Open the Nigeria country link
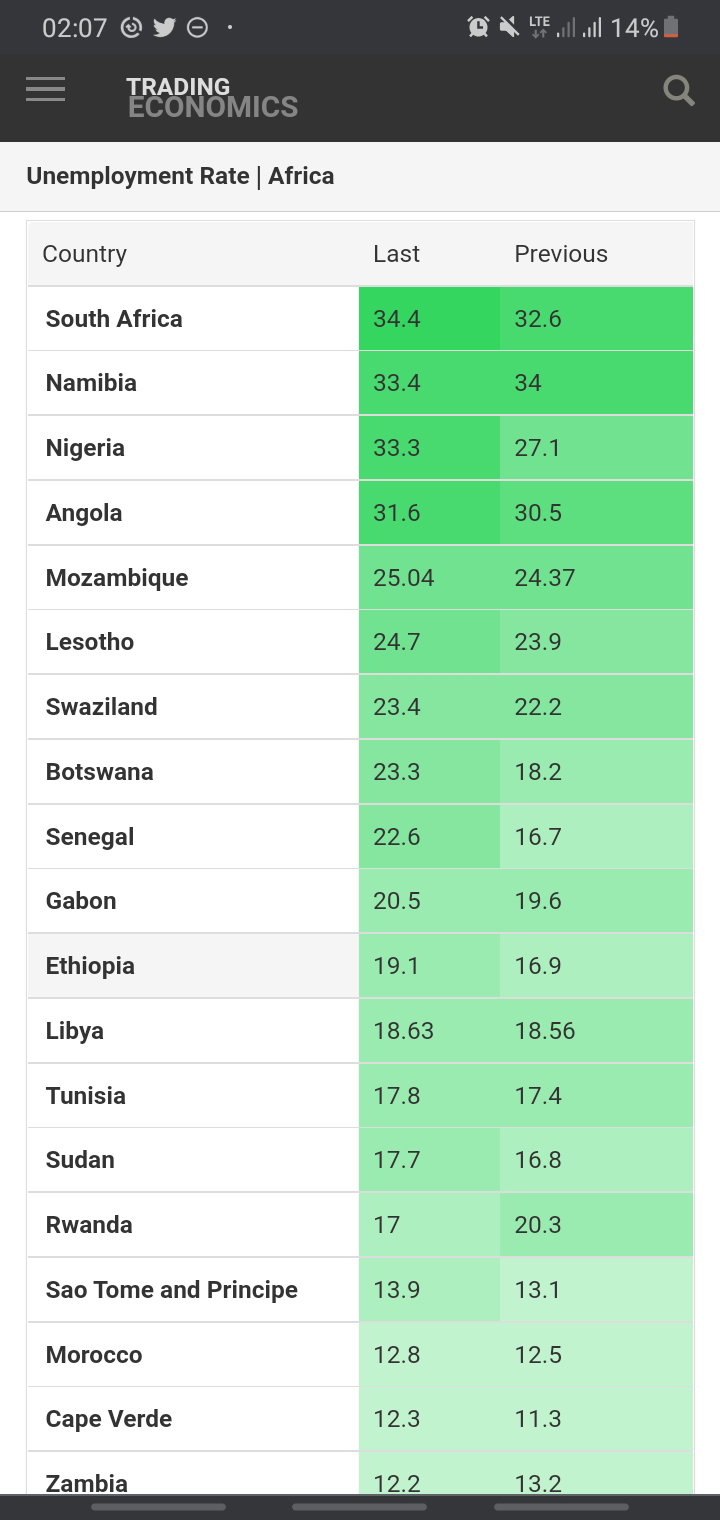The width and height of the screenshot is (720, 1520). tap(85, 448)
